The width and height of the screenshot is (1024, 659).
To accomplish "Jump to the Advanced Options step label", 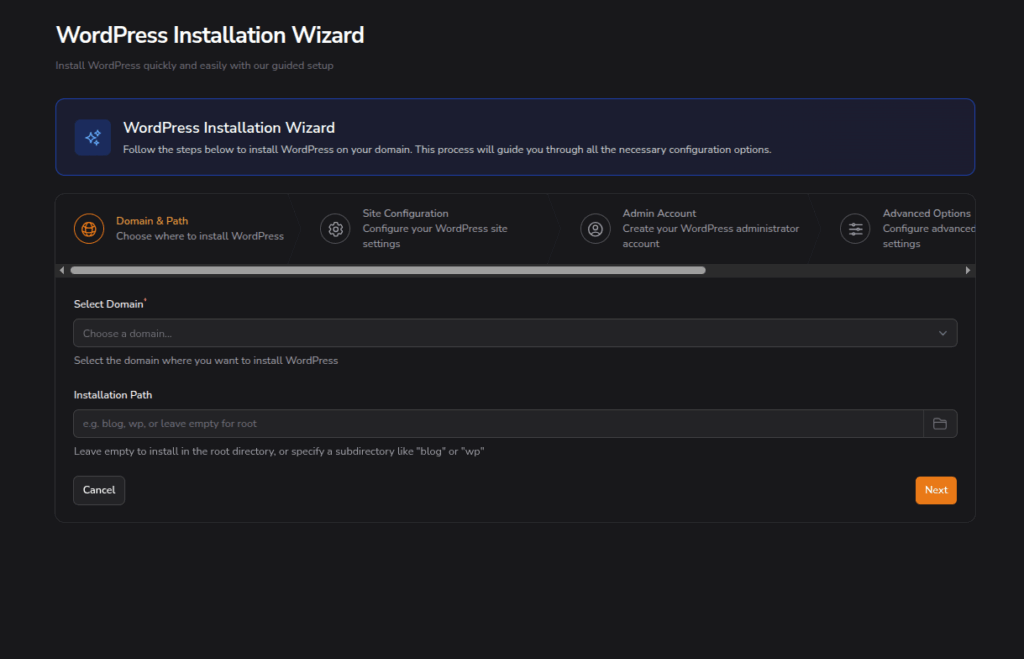I will tap(926, 213).
